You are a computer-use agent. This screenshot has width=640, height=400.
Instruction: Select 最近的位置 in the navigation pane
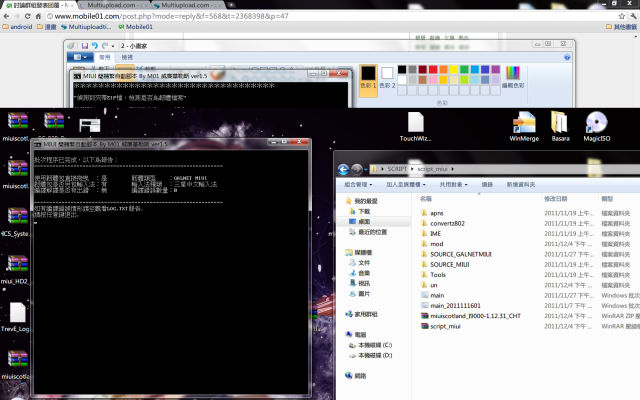(x=368, y=232)
